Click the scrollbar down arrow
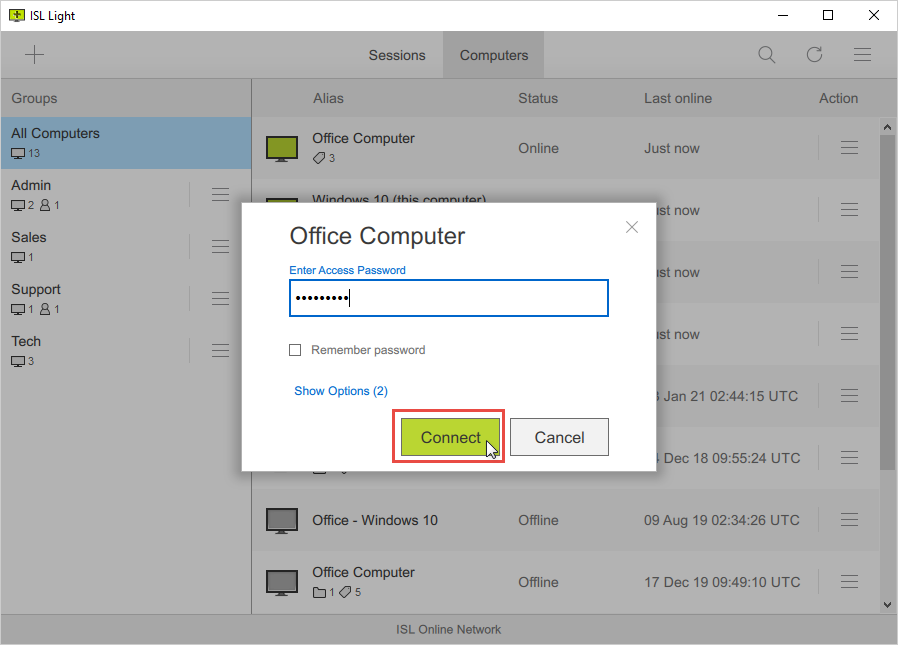 click(x=887, y=605)
